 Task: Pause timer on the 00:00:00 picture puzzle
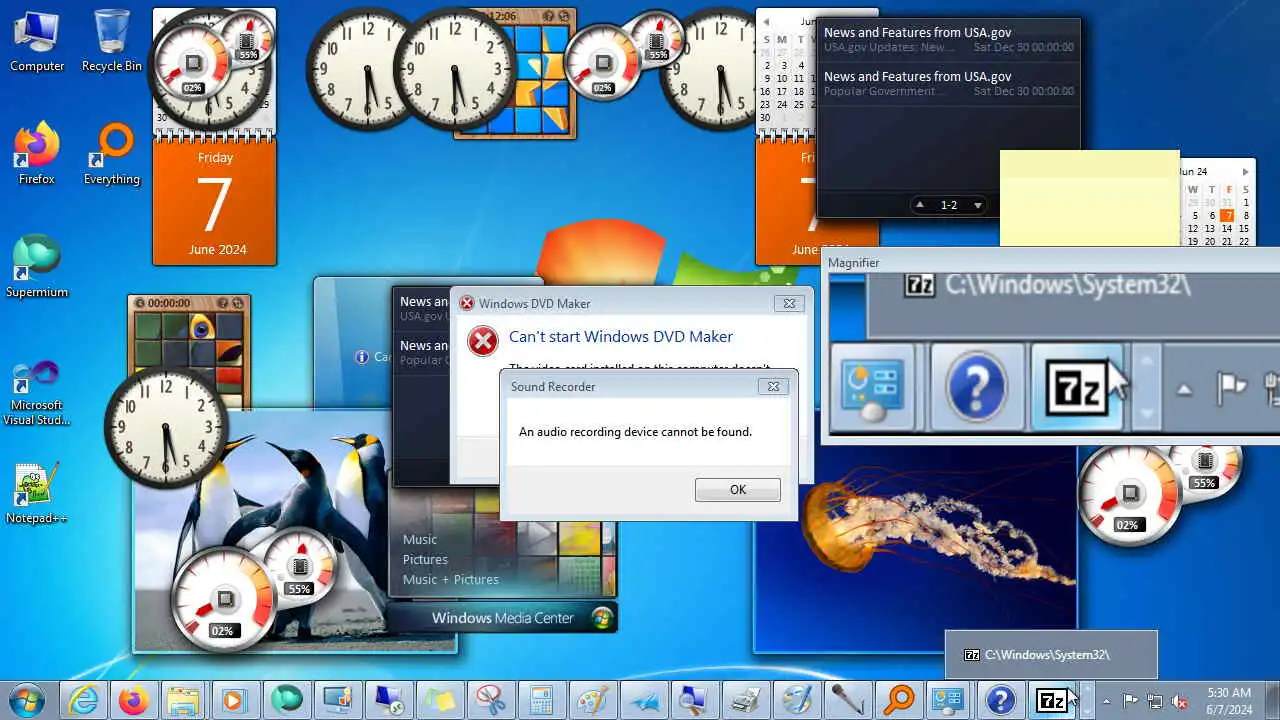[x=141, y=303]
